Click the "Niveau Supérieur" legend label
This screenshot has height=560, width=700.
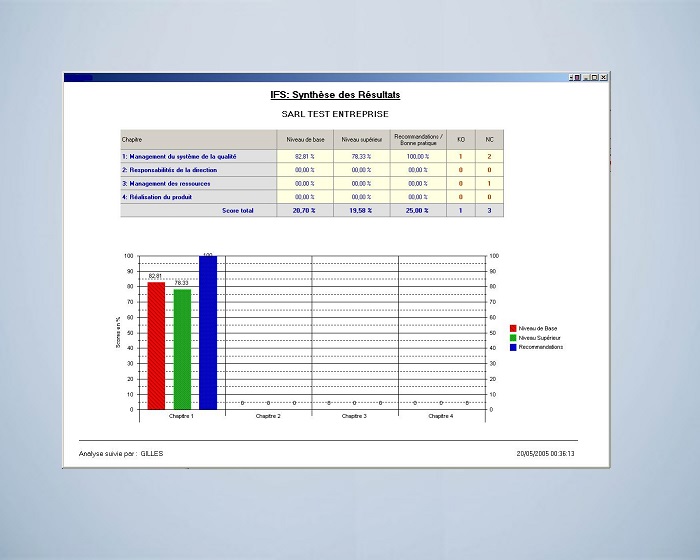[540, 338]
